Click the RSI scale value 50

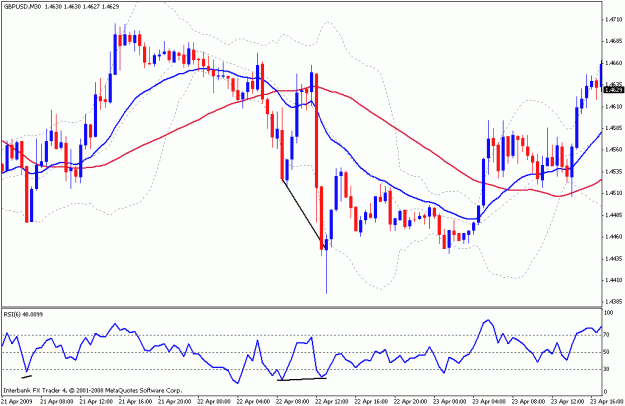tap(608, 352)
